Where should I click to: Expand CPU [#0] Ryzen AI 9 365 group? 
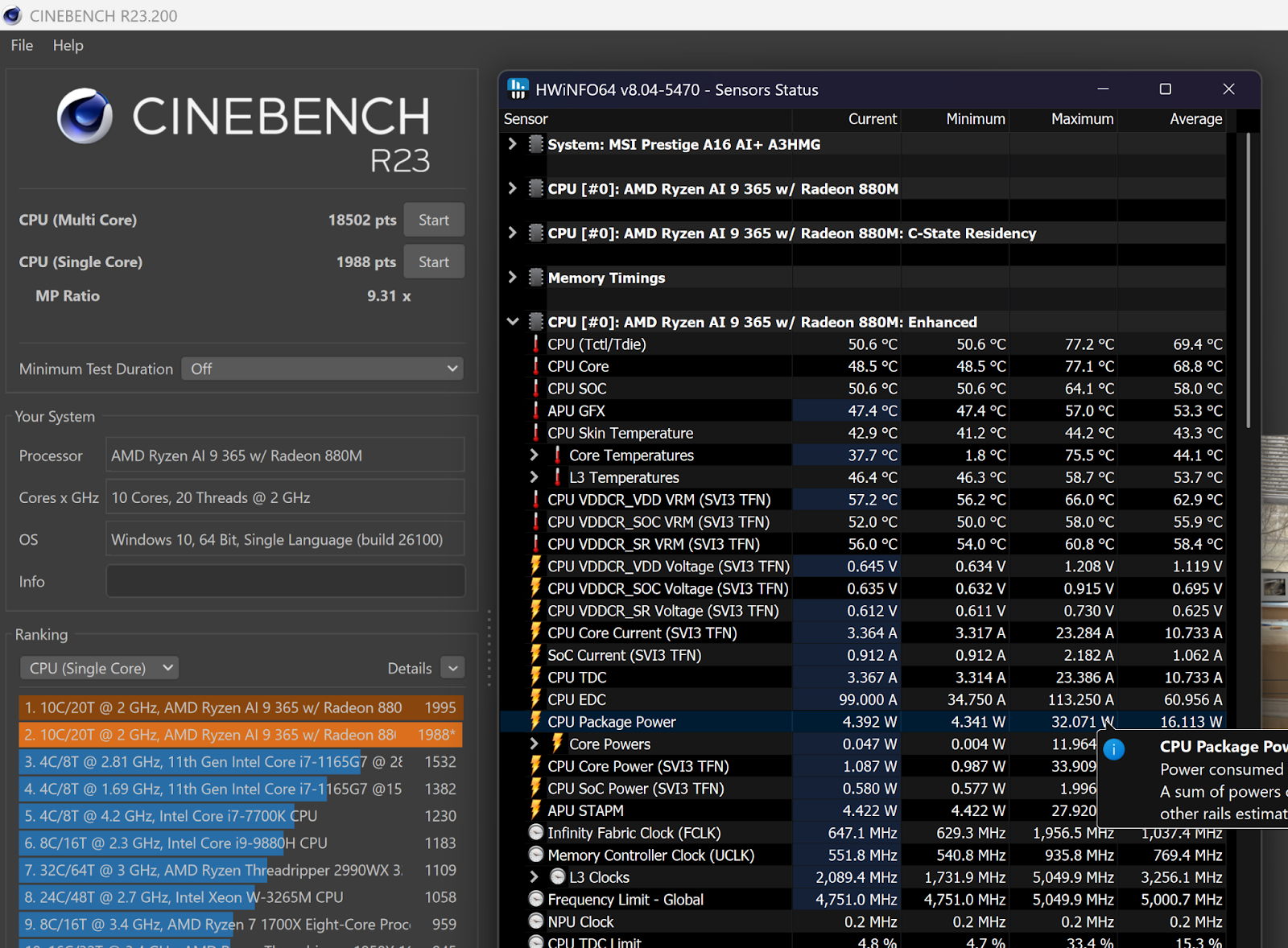[x=513, y=188]
